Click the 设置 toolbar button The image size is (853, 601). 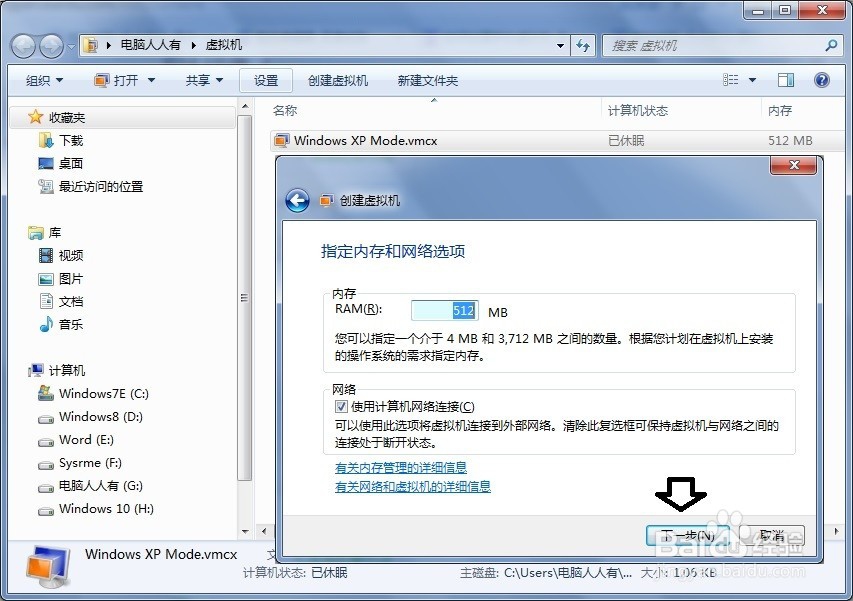point(266,80)
